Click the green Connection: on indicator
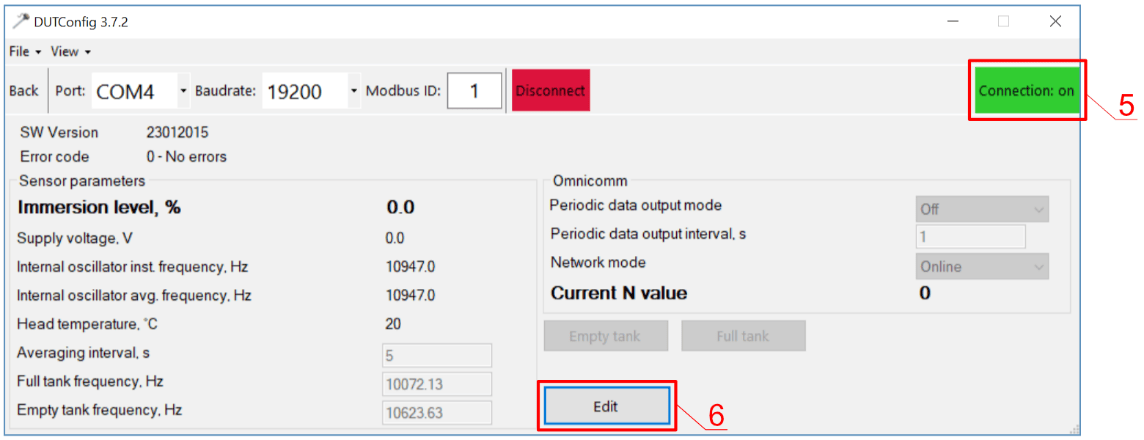 [x=1026, y=91]
